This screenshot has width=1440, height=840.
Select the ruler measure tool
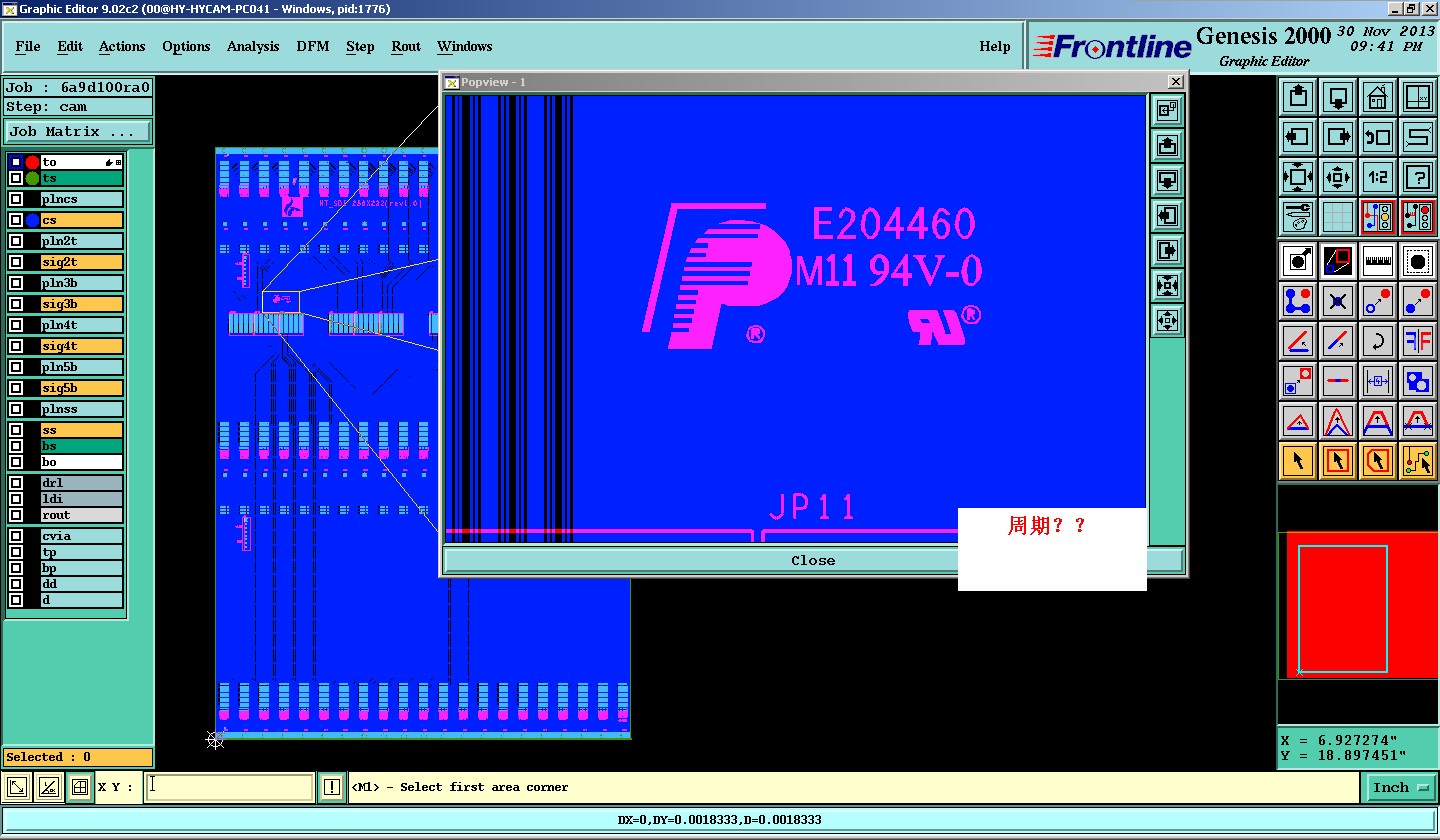pyautogui.click(x=1378, y=261)
